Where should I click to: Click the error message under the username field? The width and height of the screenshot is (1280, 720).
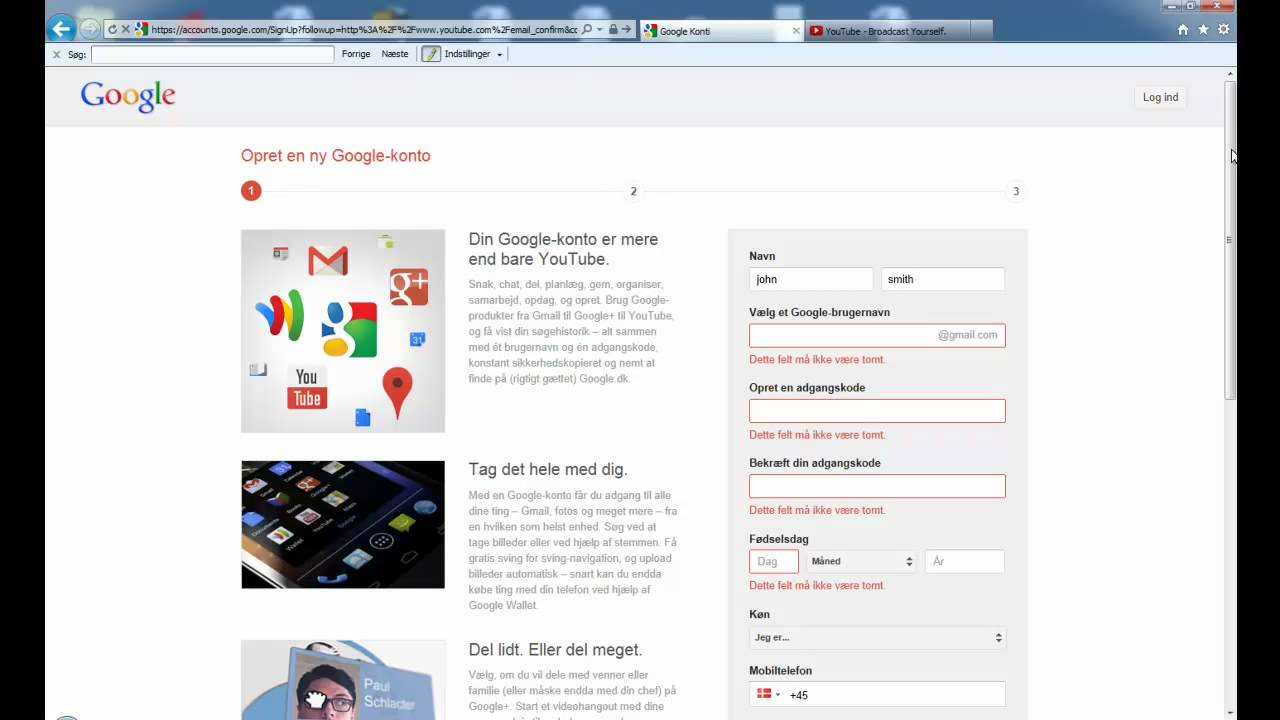tap(817, 359)
